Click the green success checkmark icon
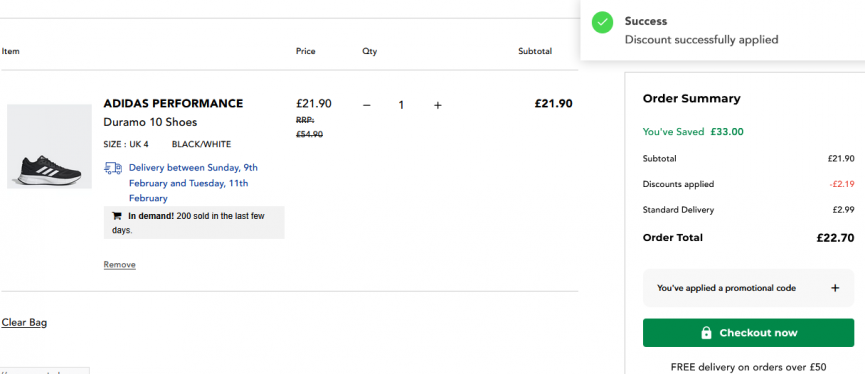This screenshot has height=374, width=865. [602, 23]
